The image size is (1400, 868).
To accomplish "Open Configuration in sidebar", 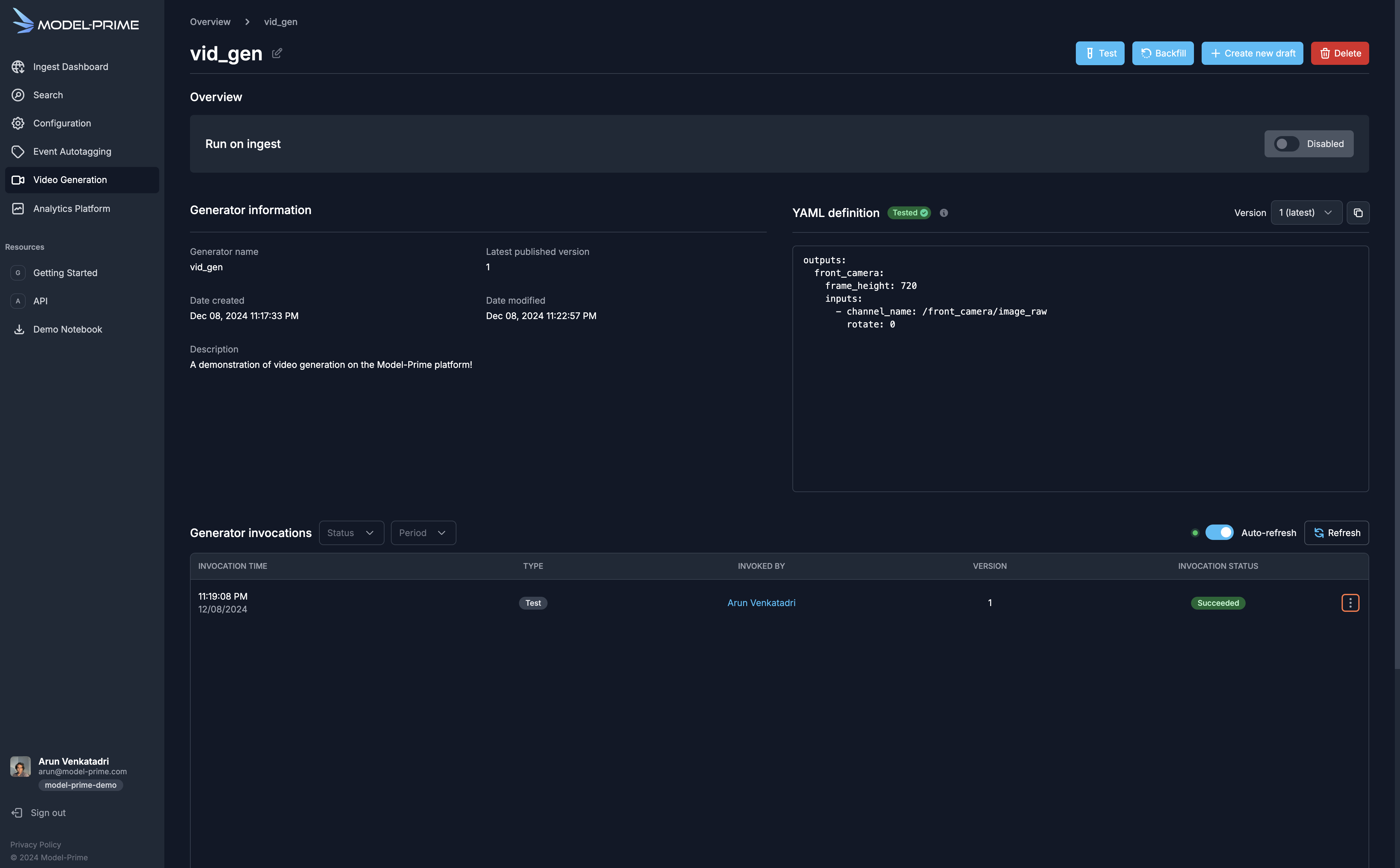I will [x=82, y=123].
